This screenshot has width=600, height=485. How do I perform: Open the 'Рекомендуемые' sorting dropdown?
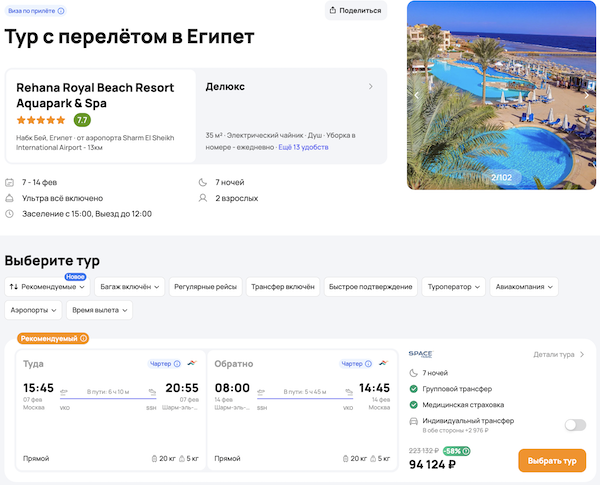pos(47,287)
